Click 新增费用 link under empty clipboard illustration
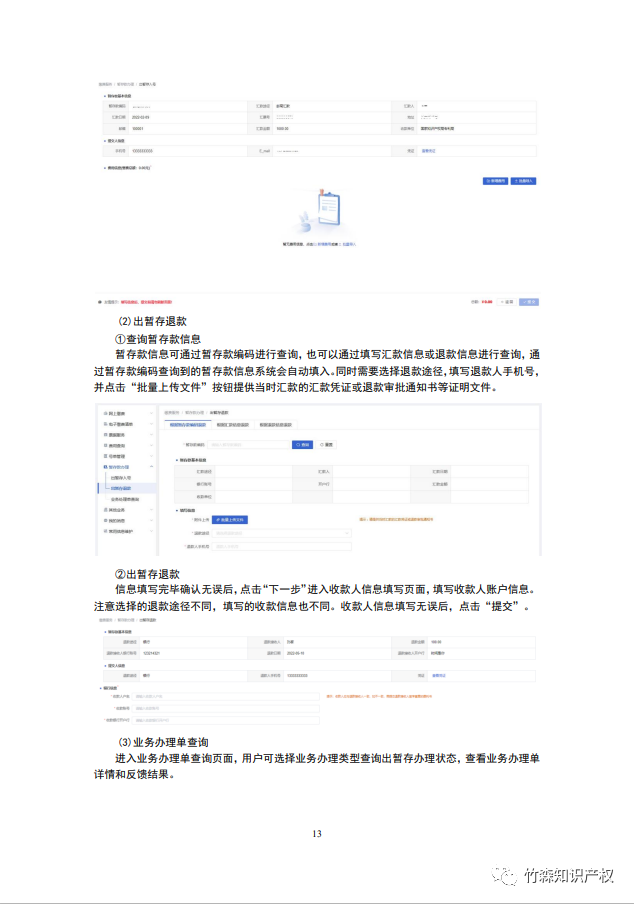 (x=324, y=244)
